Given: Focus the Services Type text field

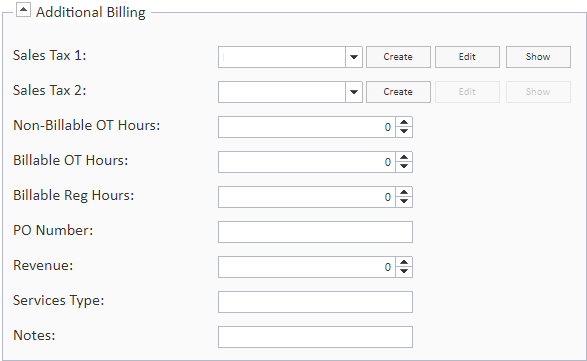Looking at the screenshot, I should pyautogui.click(x=316, y=302).
